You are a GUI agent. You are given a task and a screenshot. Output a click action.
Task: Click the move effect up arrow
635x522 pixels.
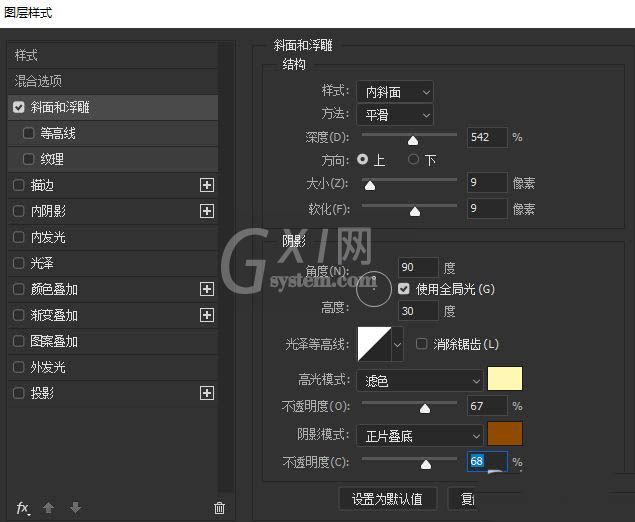pyautogui.click(x=49, y=507)
